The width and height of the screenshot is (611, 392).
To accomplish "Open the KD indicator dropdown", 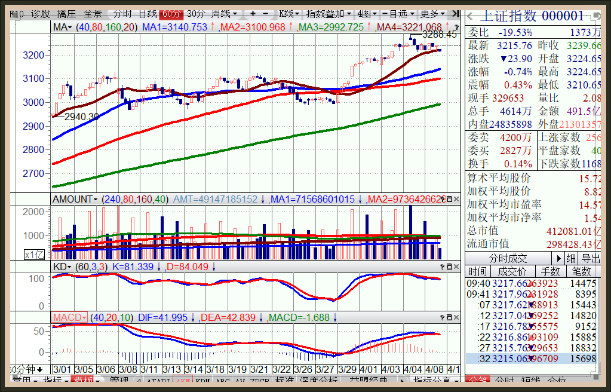I will click(x=62, y=267).
